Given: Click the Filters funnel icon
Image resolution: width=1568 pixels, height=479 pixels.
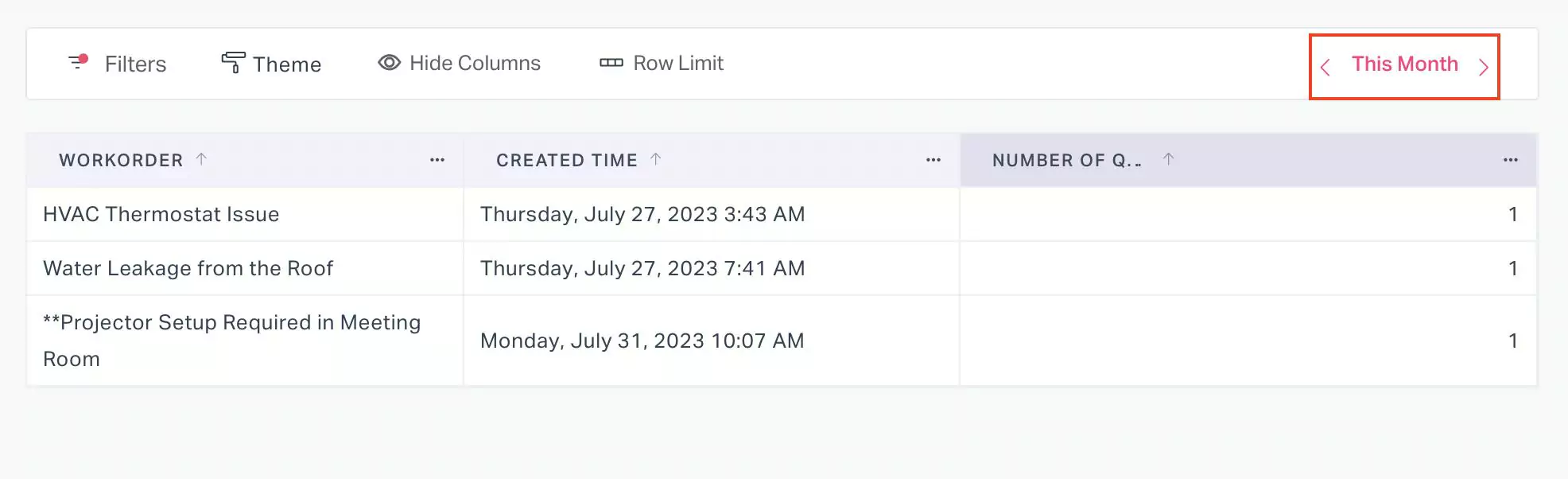Looking at the screenshot, I should pyautogui.click(x=78, y=62).
